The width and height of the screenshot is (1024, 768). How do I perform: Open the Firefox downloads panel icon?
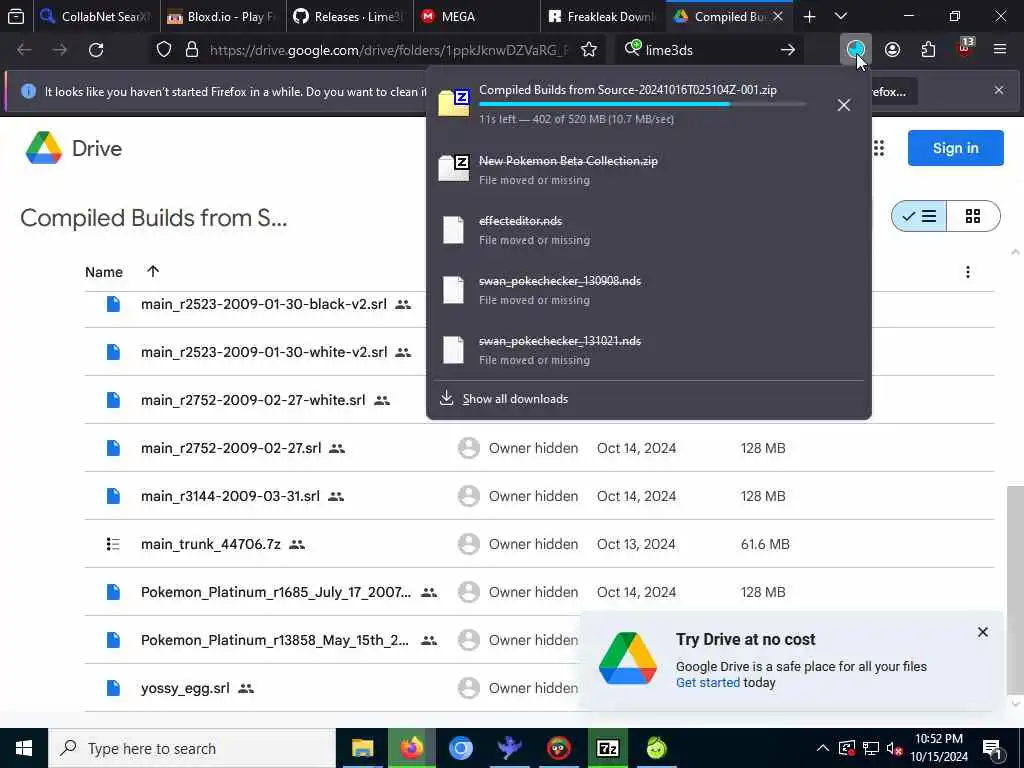pos(855,50)
